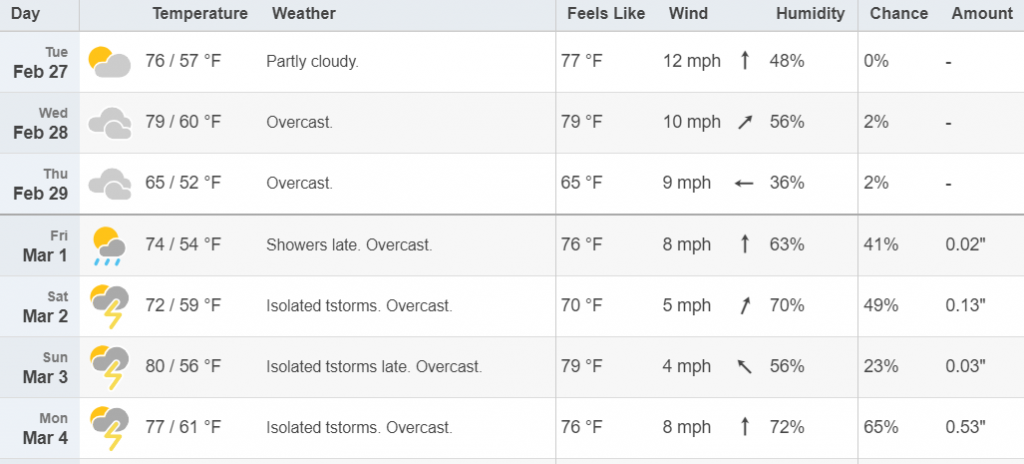
Task: Click the 0.53" precipitation amount for Mar 4
Action: [x=965, y=427]
